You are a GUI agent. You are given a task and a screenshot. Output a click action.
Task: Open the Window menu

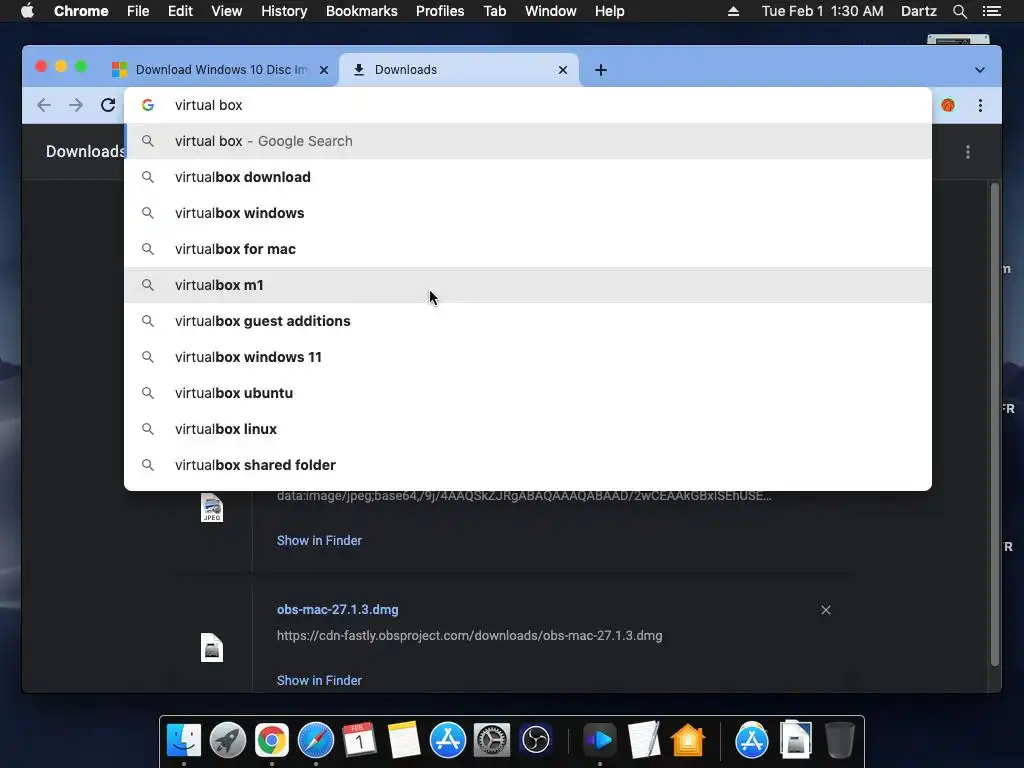551,11
